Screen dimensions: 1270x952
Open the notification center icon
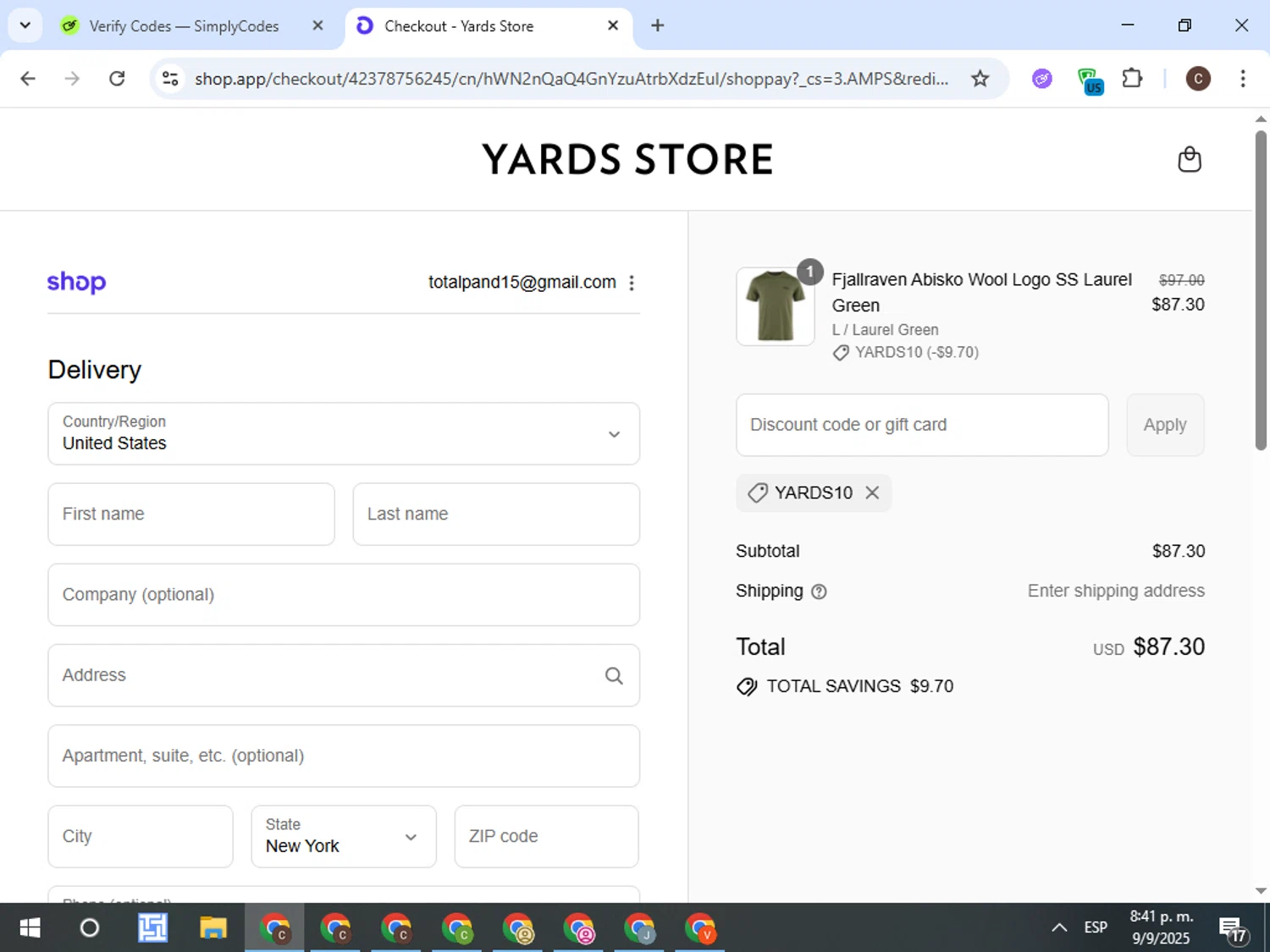[1233, 929]
